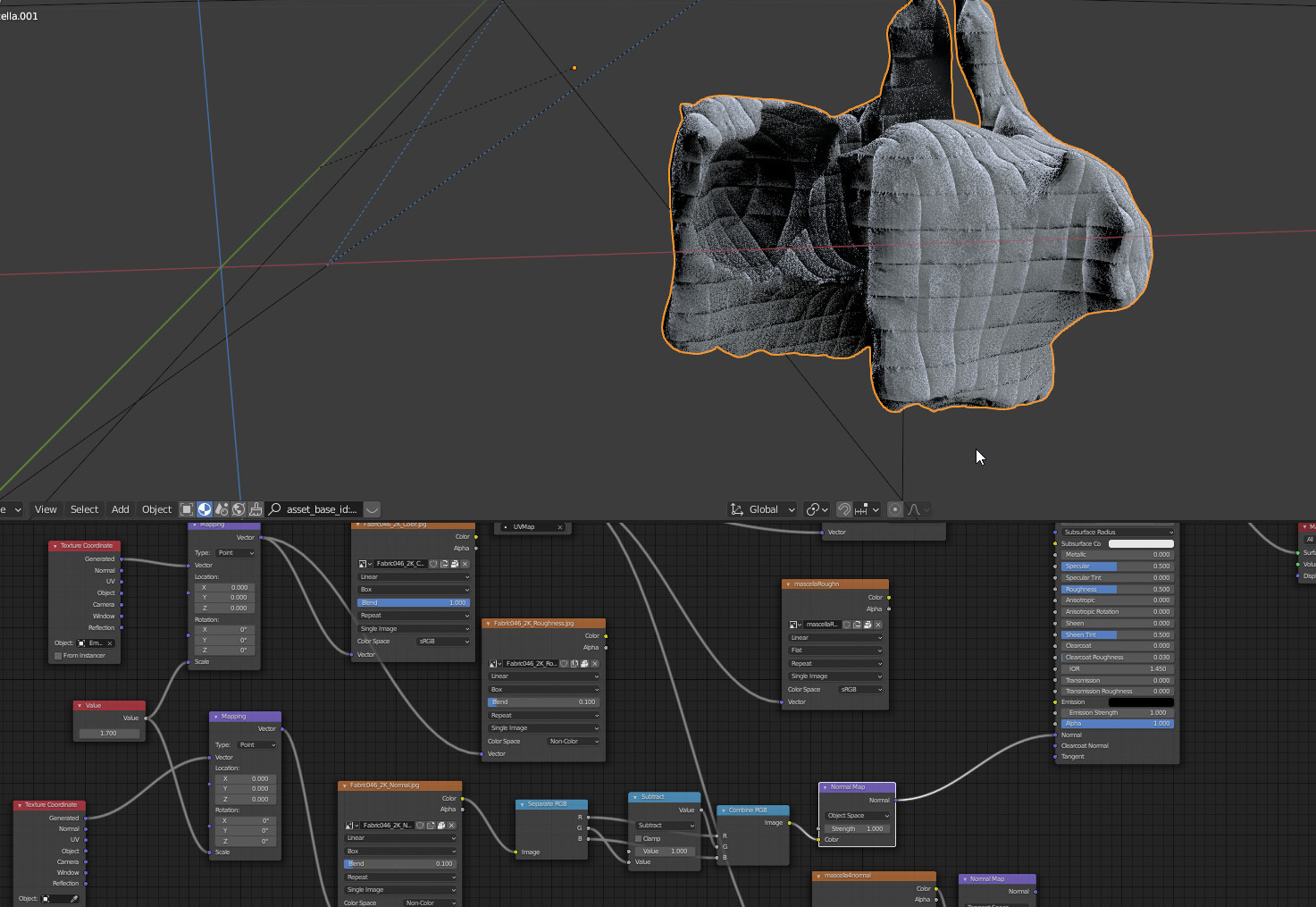
Task: Click the paint brush icon in header
Action: (x=256, y=509)
